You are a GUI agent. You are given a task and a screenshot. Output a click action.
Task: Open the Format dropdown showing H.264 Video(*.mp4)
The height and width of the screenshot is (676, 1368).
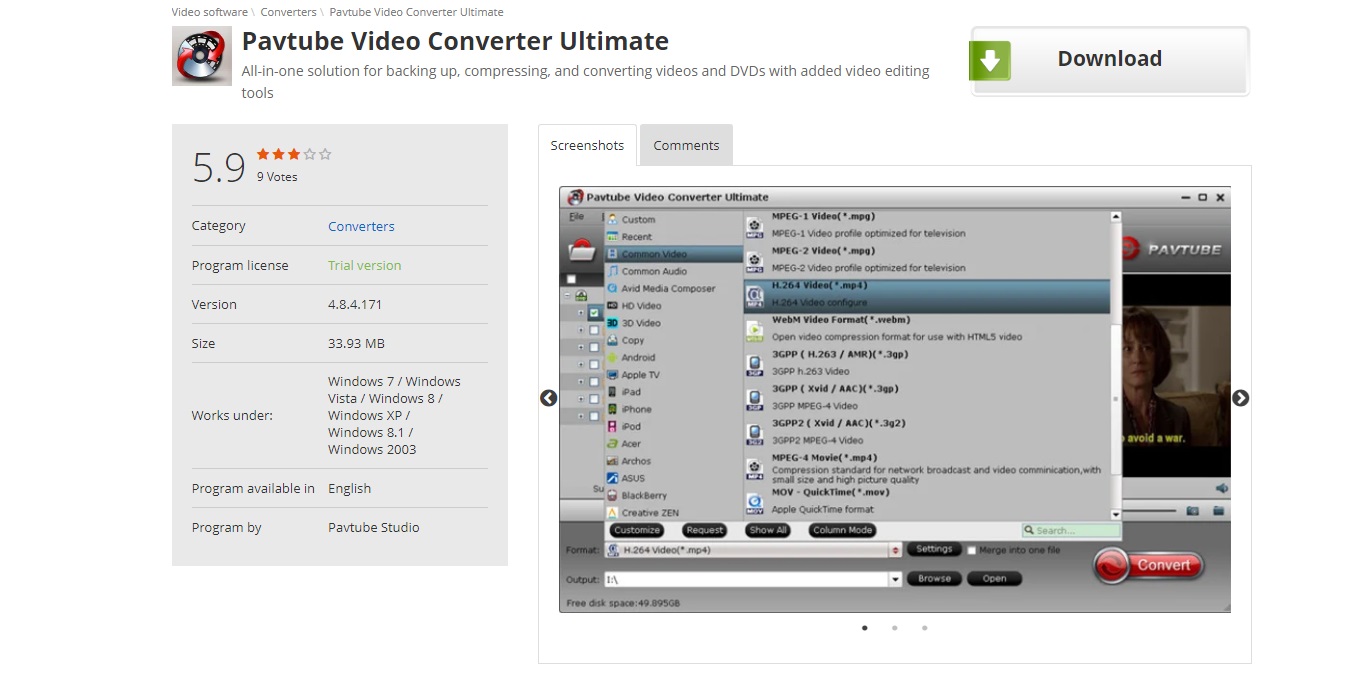tap(754, 550)
